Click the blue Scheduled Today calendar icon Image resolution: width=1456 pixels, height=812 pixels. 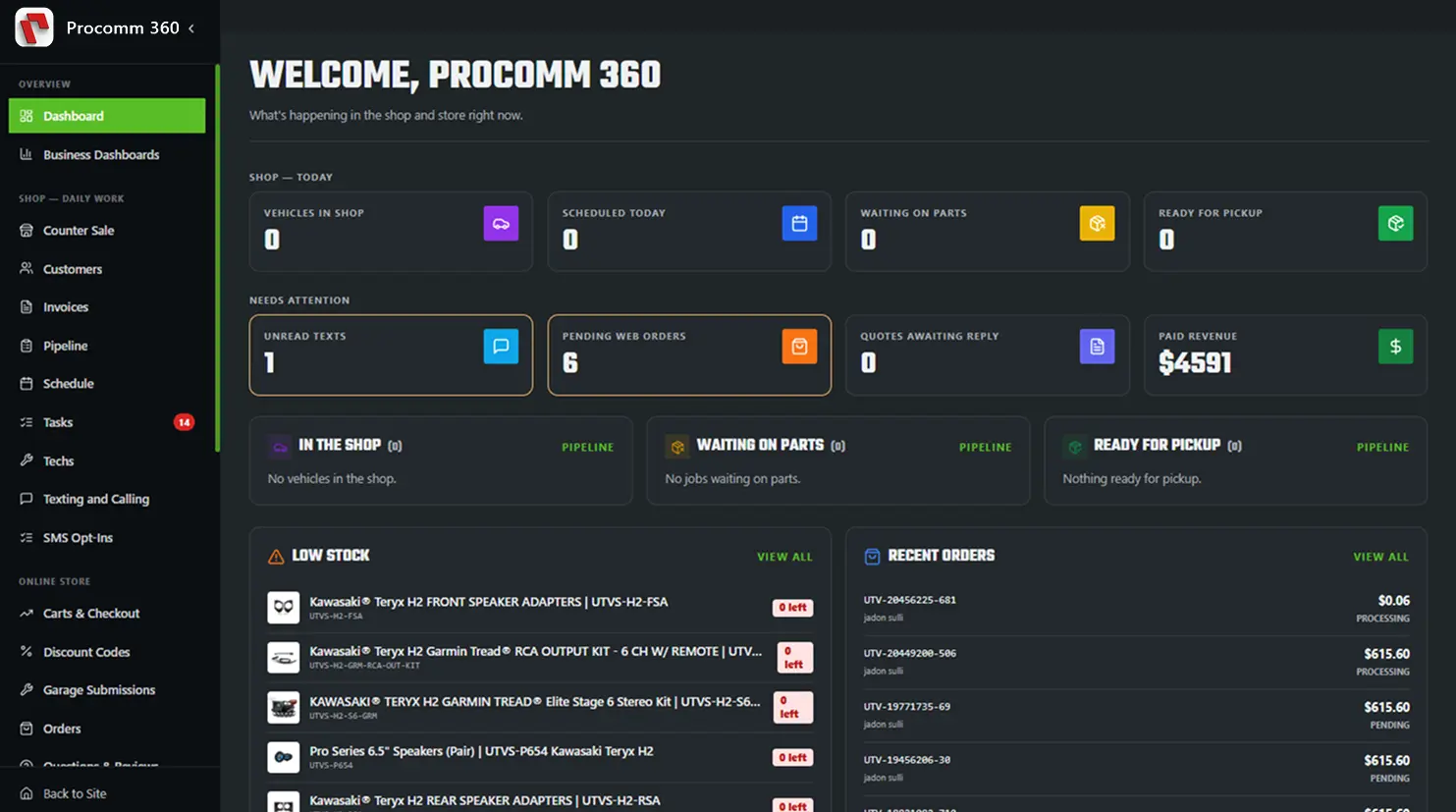pos(799,224)
